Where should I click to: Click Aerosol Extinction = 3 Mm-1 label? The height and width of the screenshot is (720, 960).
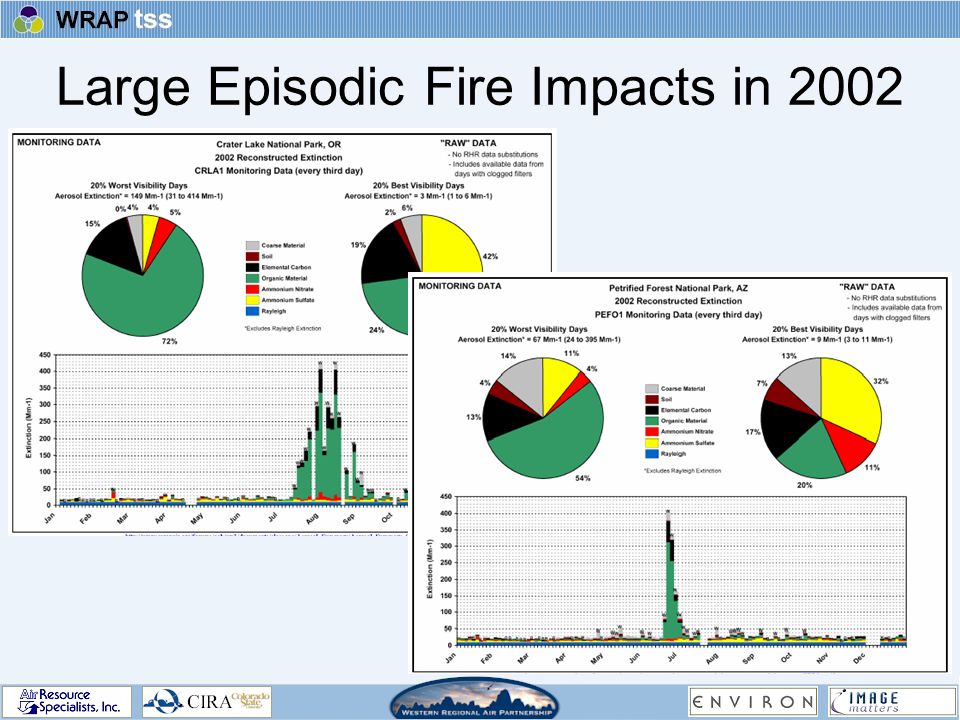[418, 196]
